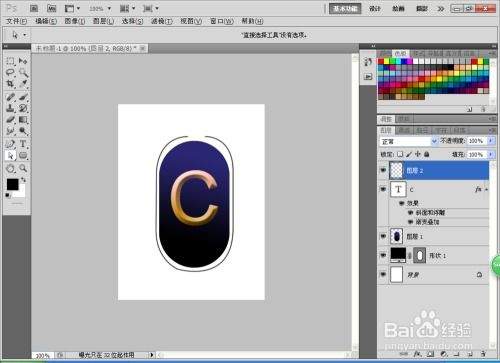Select the Pen tool

point(10,144)
